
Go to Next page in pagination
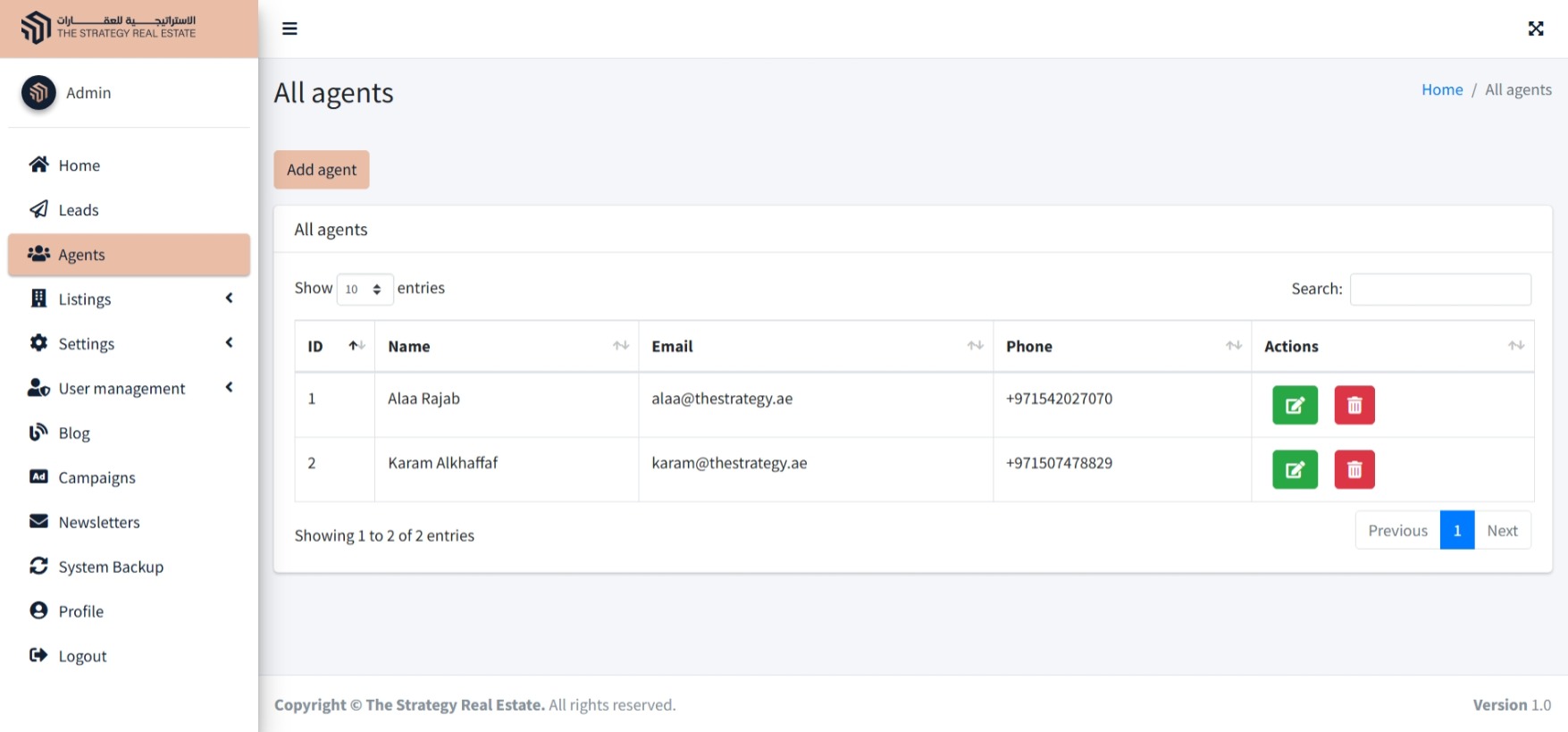pyautogui.click(x=1502, y=531)
